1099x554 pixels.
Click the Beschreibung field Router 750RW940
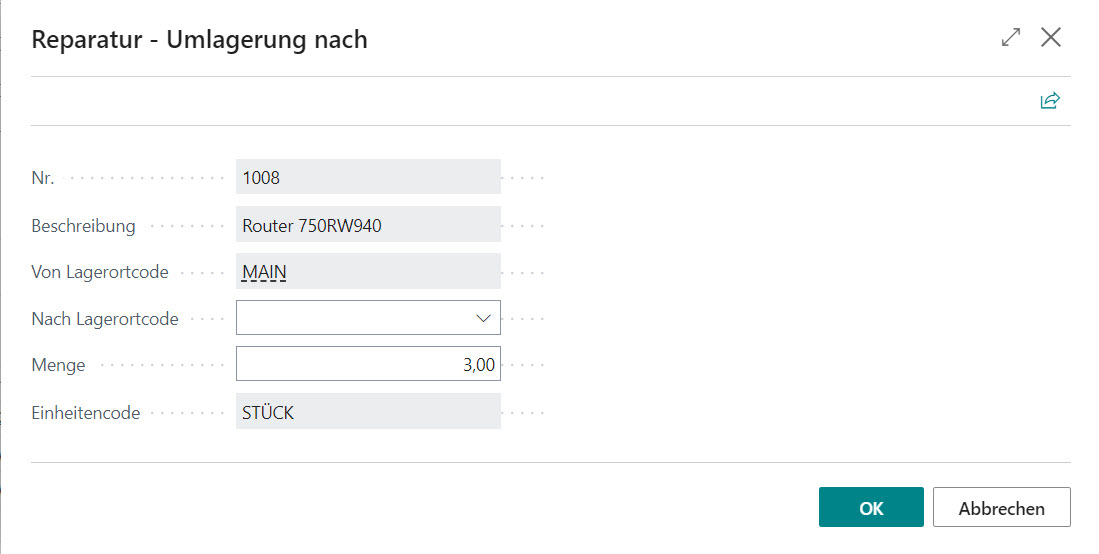[x=368, y=226]
